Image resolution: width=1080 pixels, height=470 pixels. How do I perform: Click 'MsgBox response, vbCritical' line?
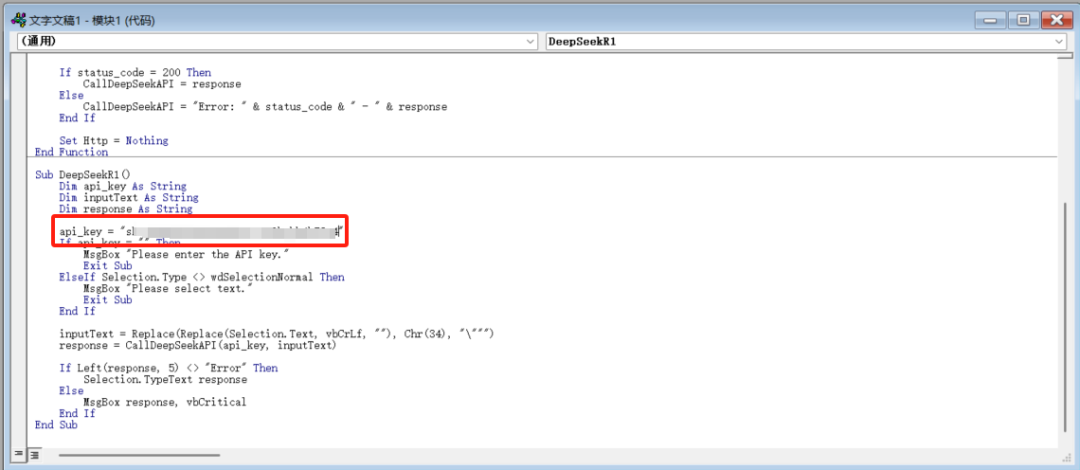tap(165, 402)
